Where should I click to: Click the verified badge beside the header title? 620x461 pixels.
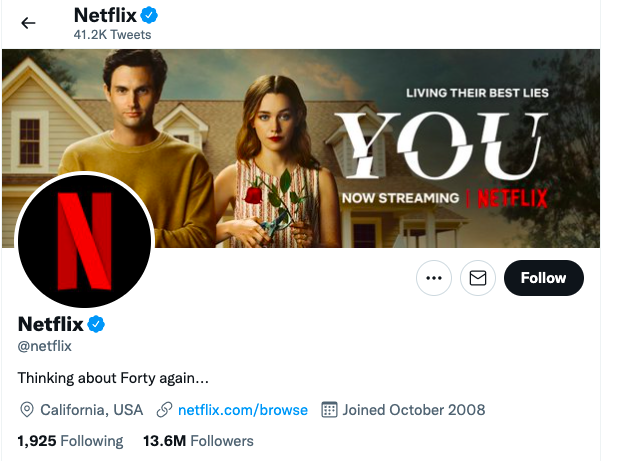click(x=150, y=16)
